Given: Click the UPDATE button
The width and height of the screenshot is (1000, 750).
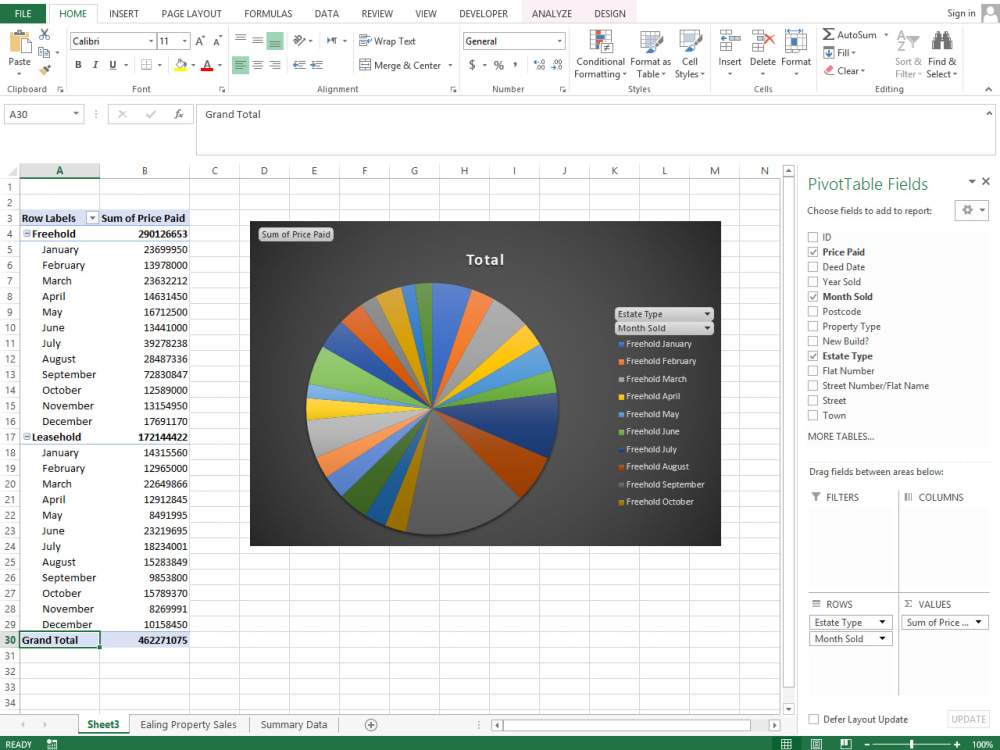Looking at the screenshot, I should coord(968,719).
